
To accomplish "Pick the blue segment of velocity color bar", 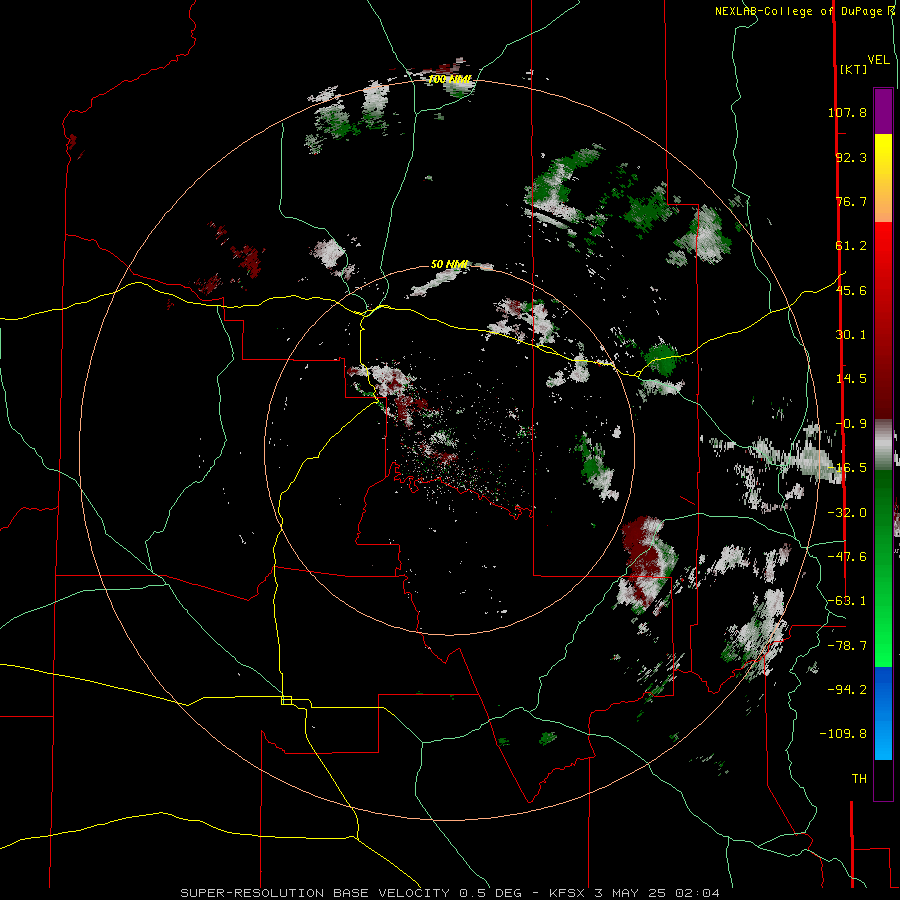I will click(x=883, y=713).
